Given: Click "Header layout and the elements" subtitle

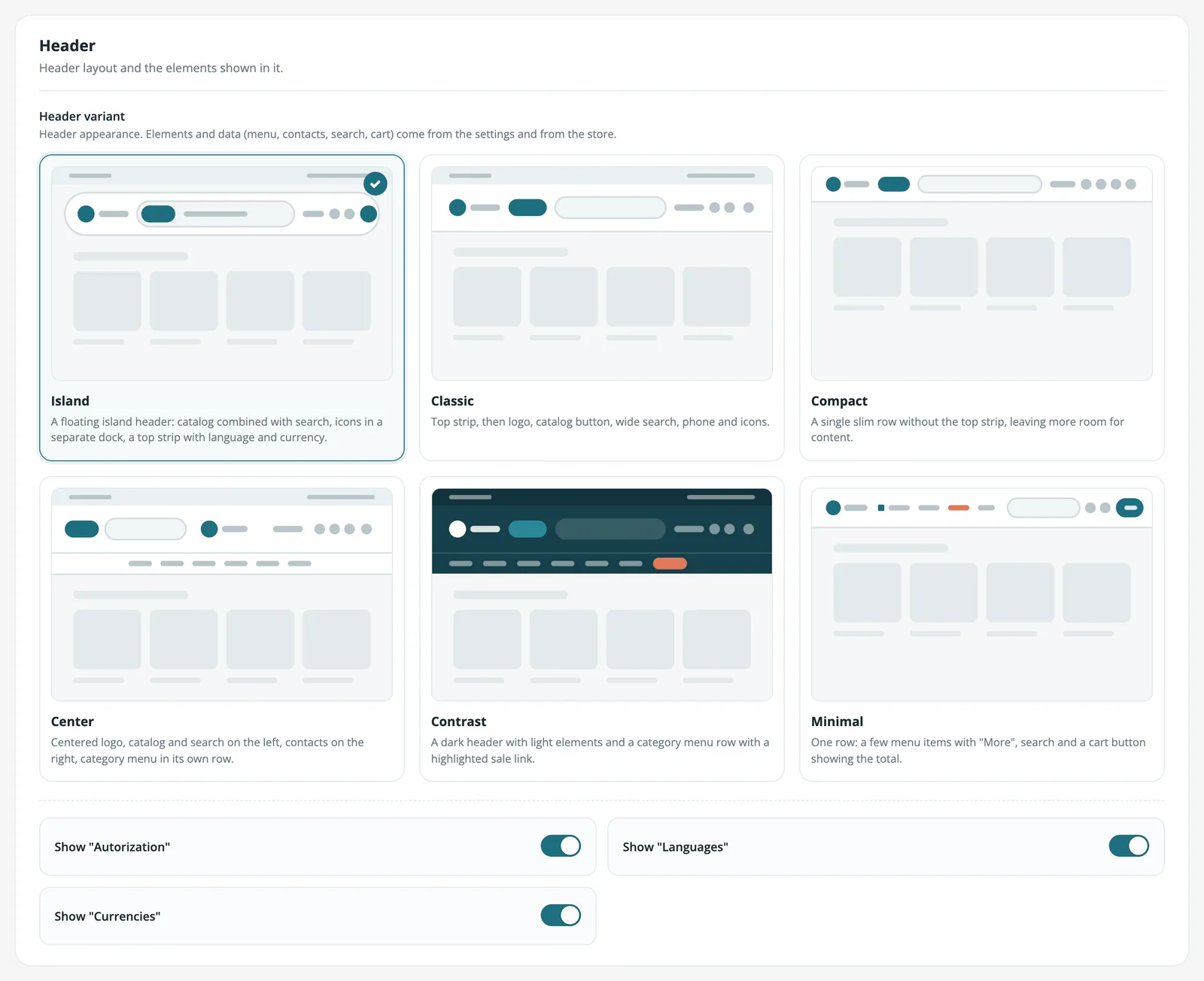Looking at the screenshot, I should 161,68.
